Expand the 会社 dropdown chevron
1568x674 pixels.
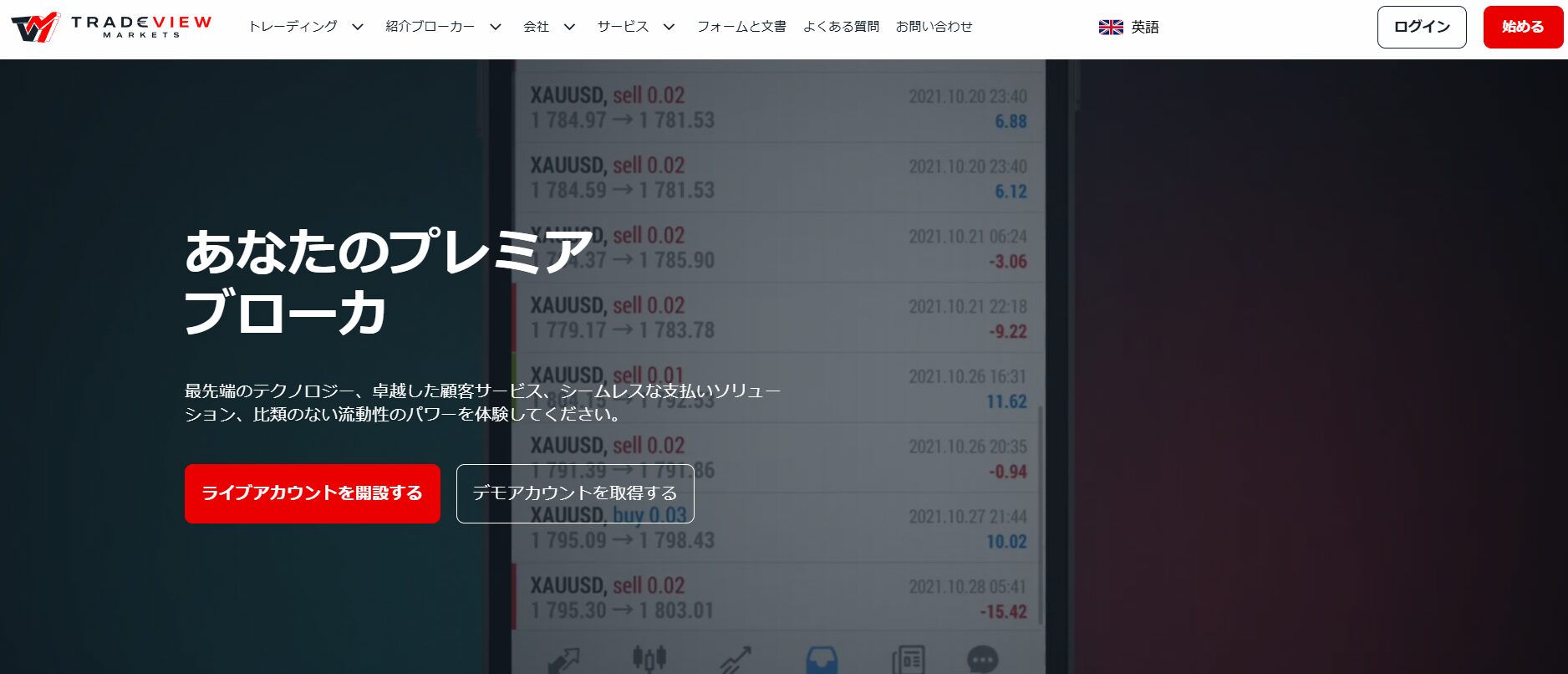pyautogui.click(x=569, y=27)
